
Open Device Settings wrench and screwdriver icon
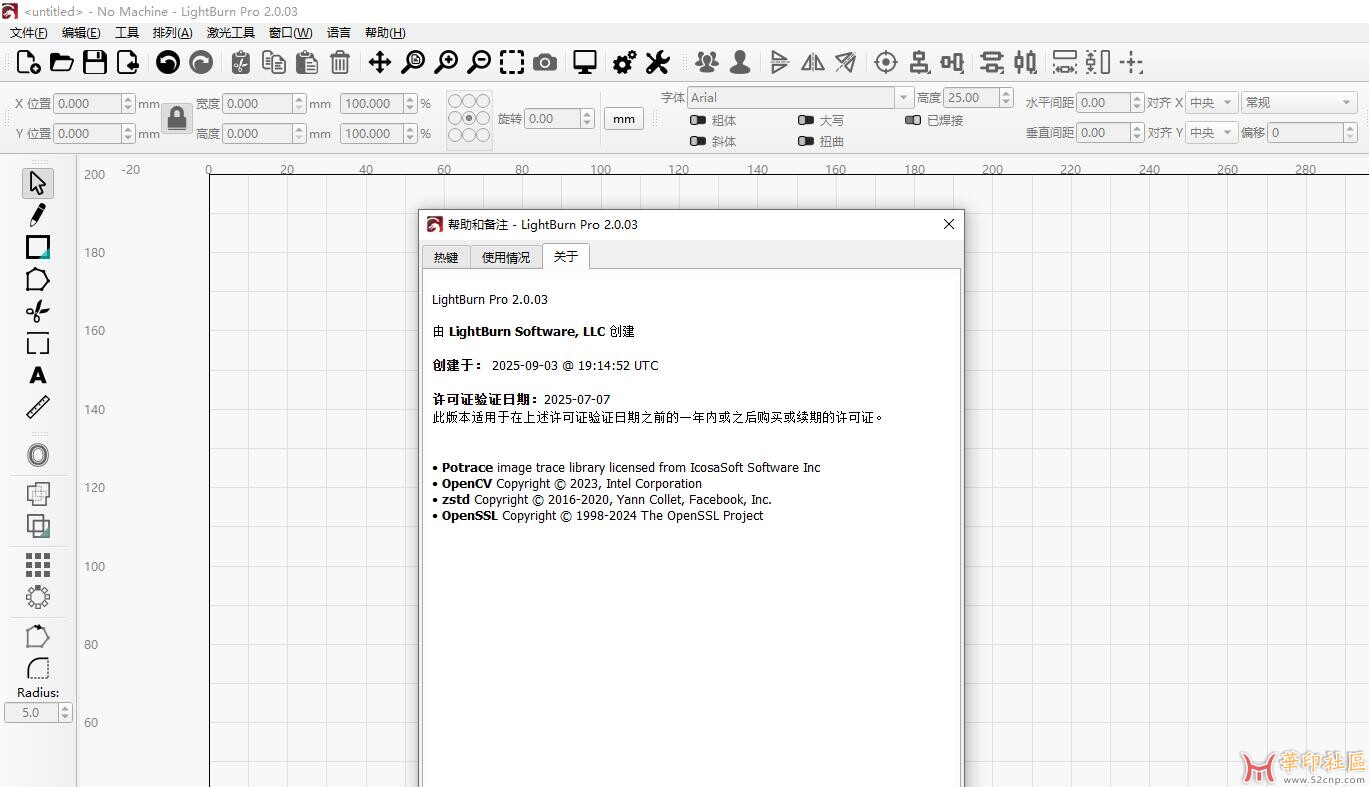click(x=657, y=63)
